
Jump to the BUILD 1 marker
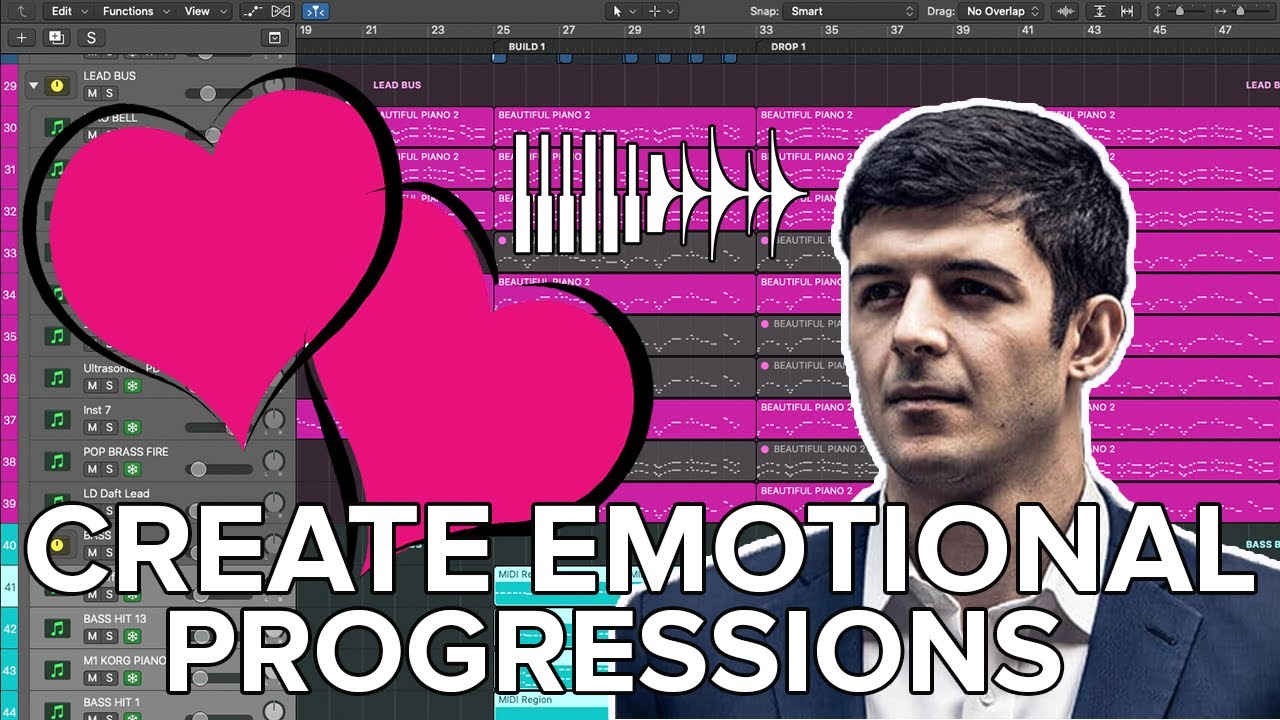pos(526,47)
